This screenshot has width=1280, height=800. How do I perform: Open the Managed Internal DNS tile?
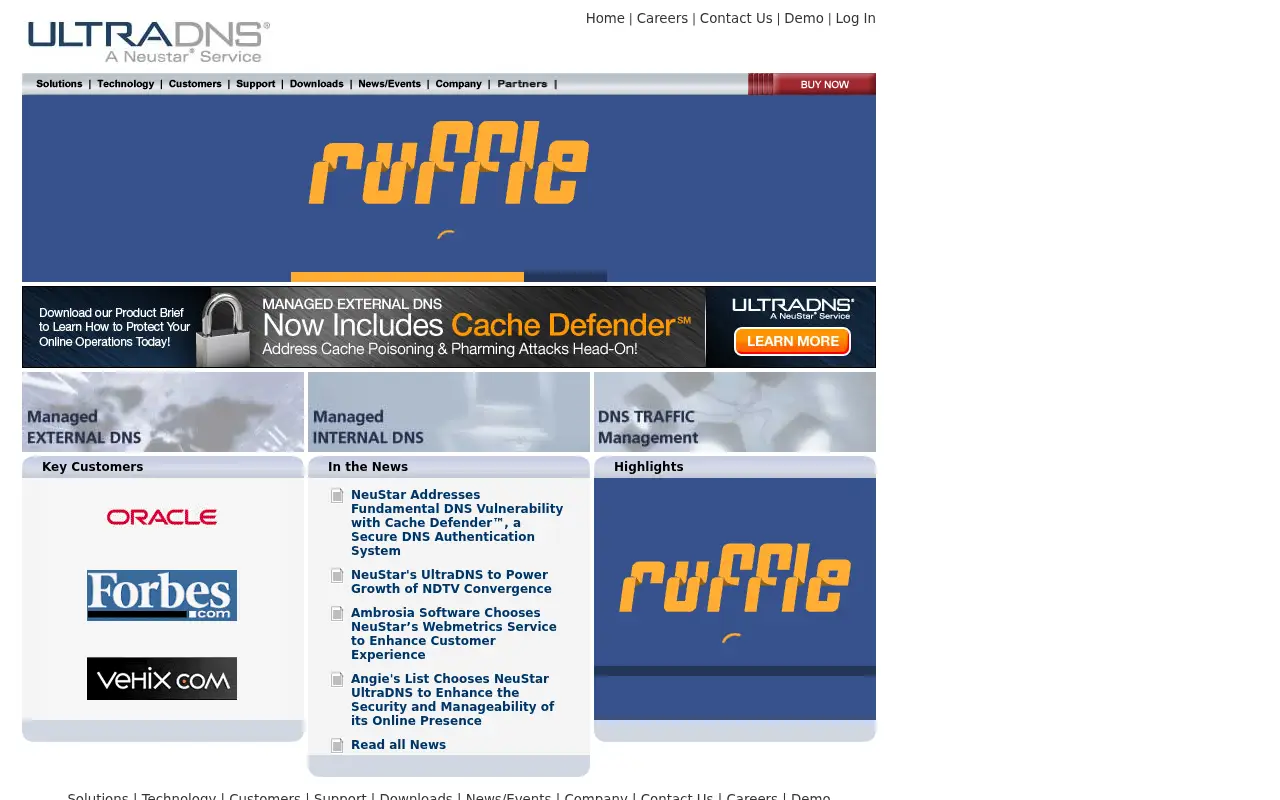(449, 412)
